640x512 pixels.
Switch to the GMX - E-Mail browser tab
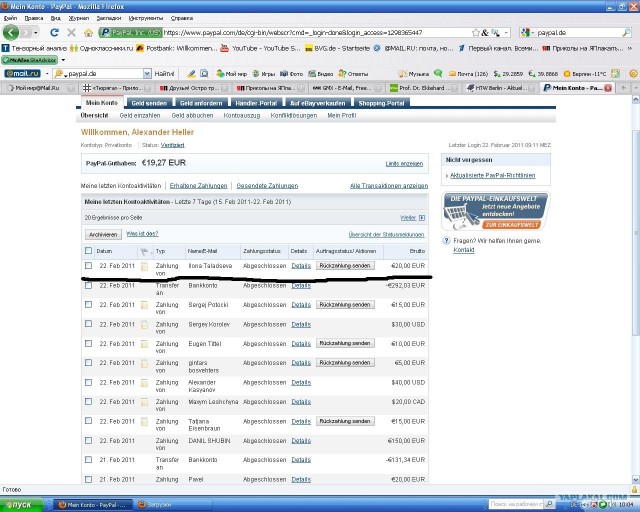coord(346,88)
